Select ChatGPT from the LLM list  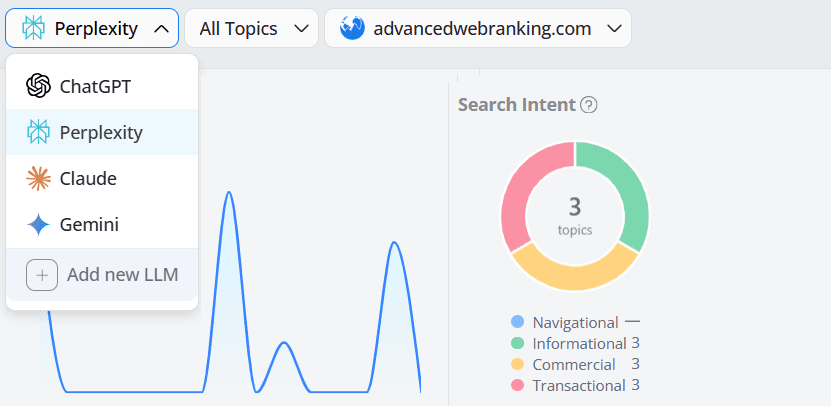coord(102,86)
